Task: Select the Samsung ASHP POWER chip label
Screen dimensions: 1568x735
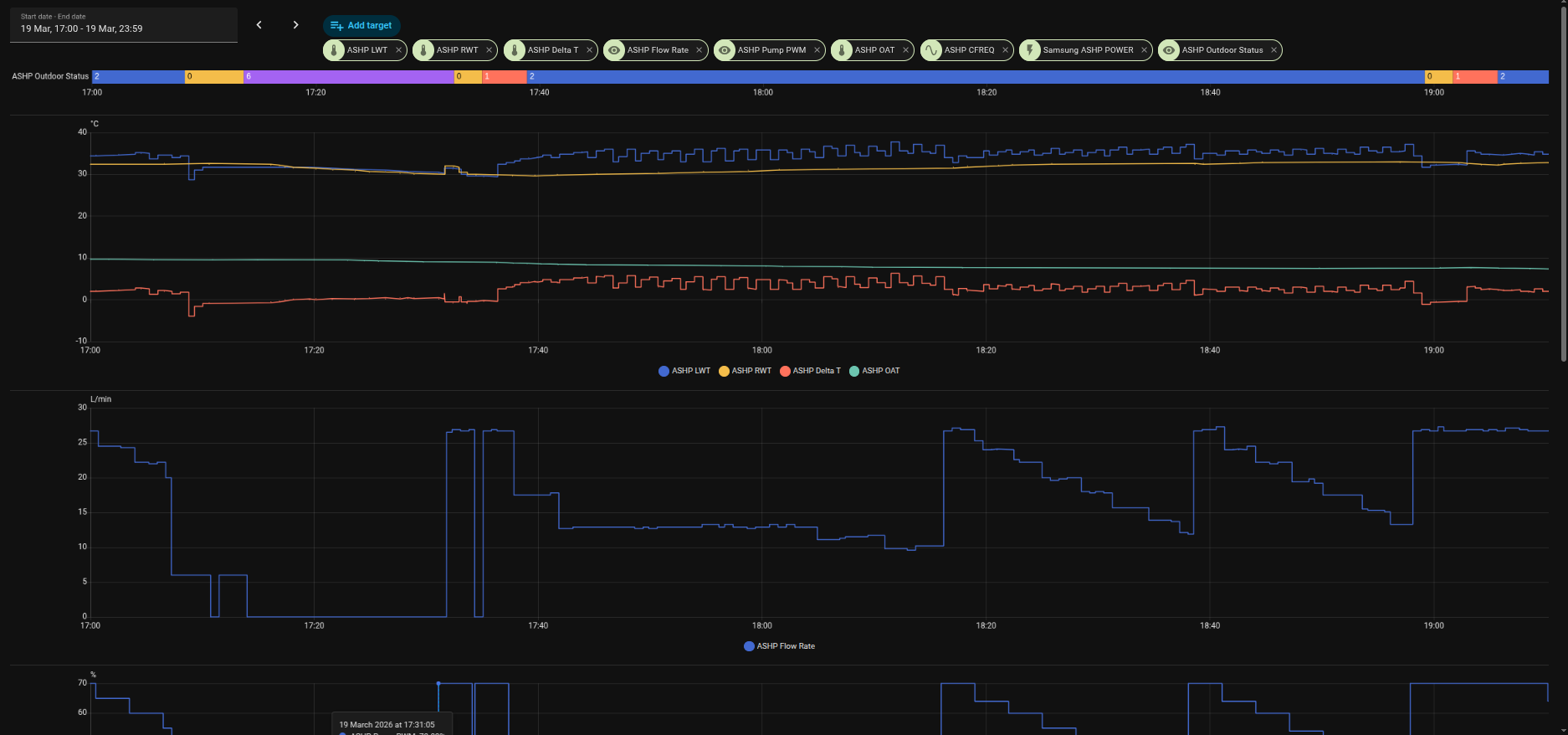Action: point(1088,50)
